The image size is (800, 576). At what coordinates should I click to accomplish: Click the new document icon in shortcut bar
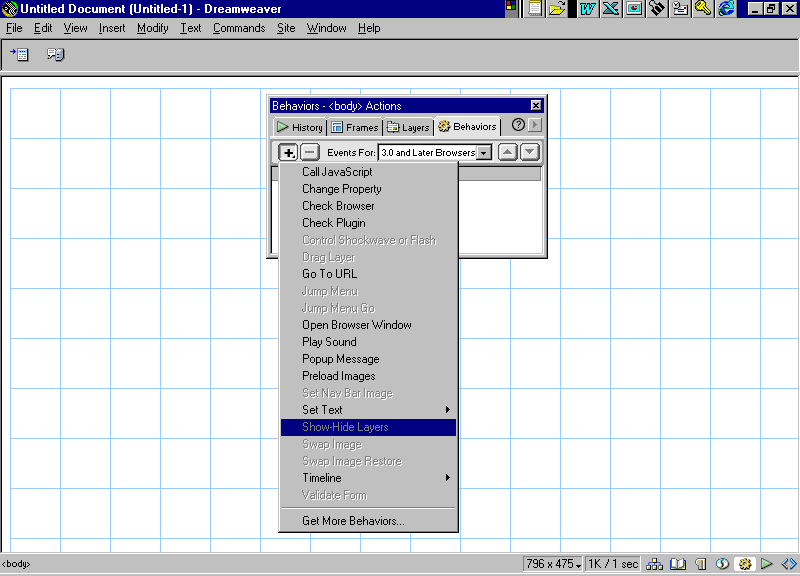click(x=535, y=9)
